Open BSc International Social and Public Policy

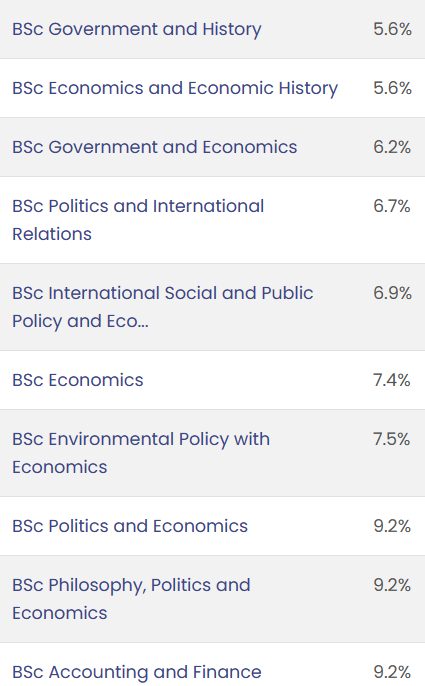pyautogui.click(x=162, y=307)
